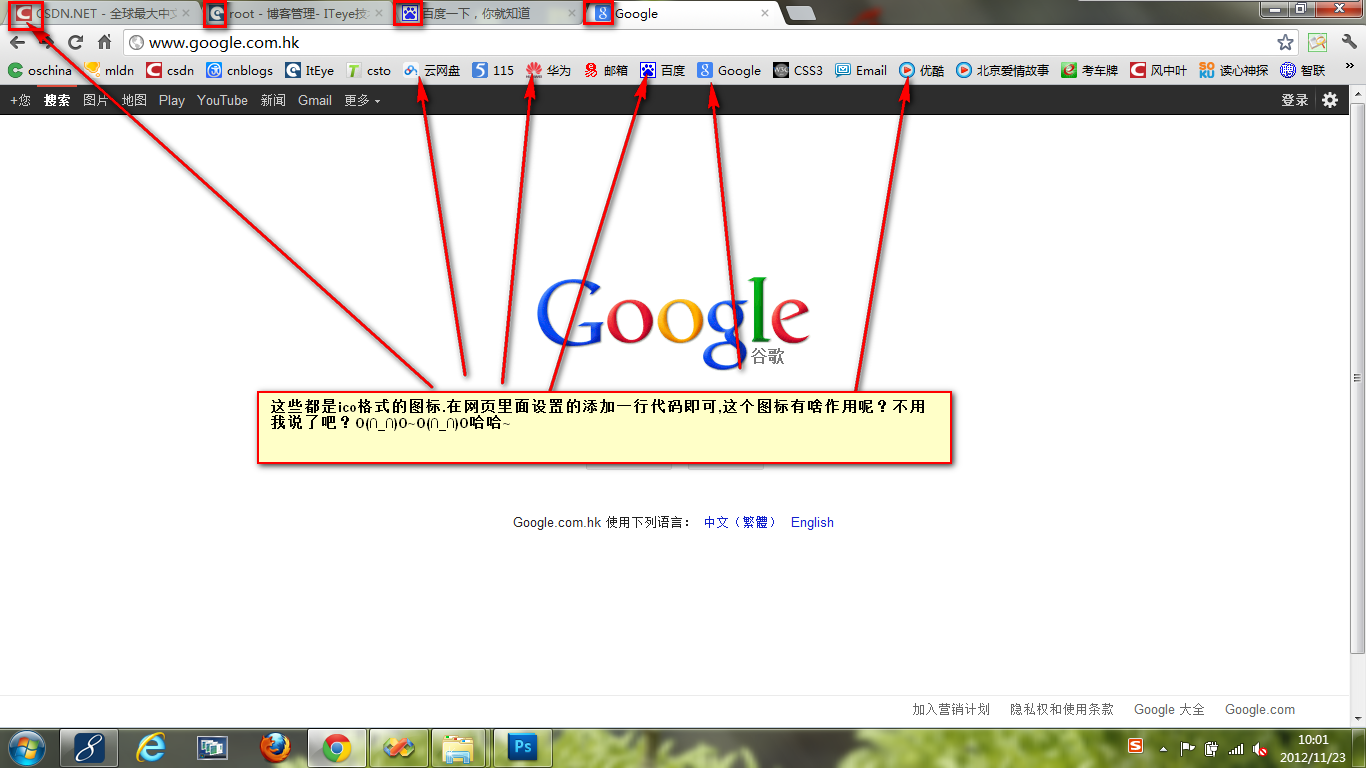Bookmark this page with the star icon

[x=1285, y=42]
